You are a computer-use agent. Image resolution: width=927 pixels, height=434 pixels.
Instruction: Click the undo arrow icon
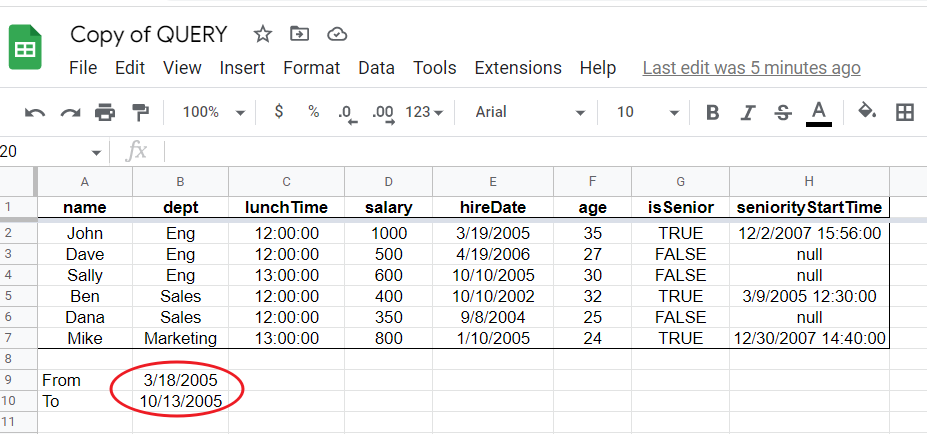pos(35,112)
